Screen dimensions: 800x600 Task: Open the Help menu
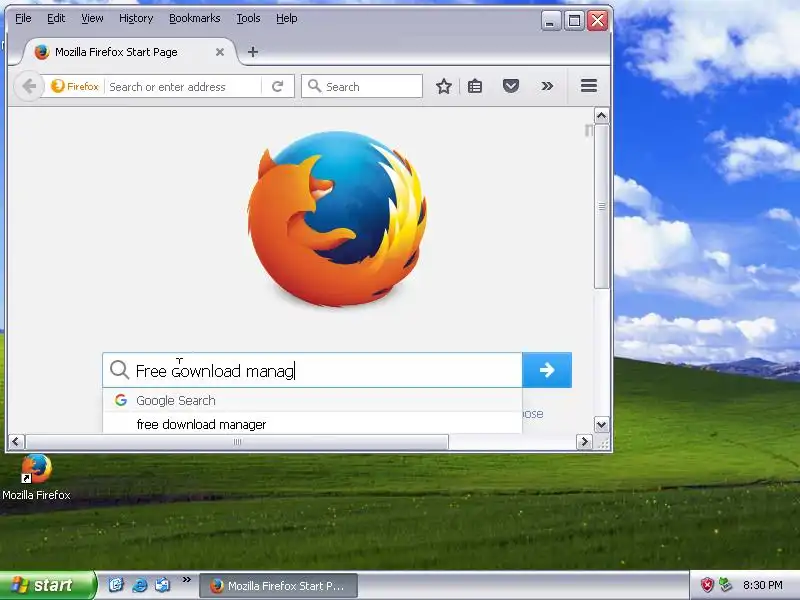[x=286, y=18]
